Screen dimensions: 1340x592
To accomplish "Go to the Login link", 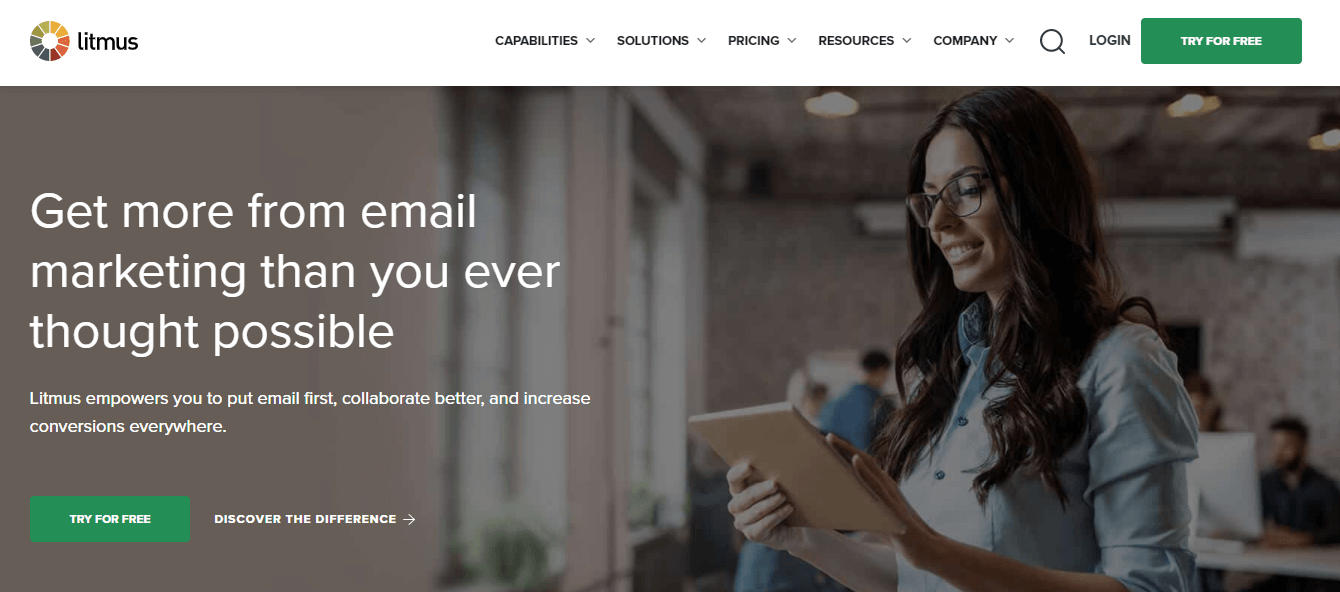I will pyautogui.click(x=1110, y=40).
